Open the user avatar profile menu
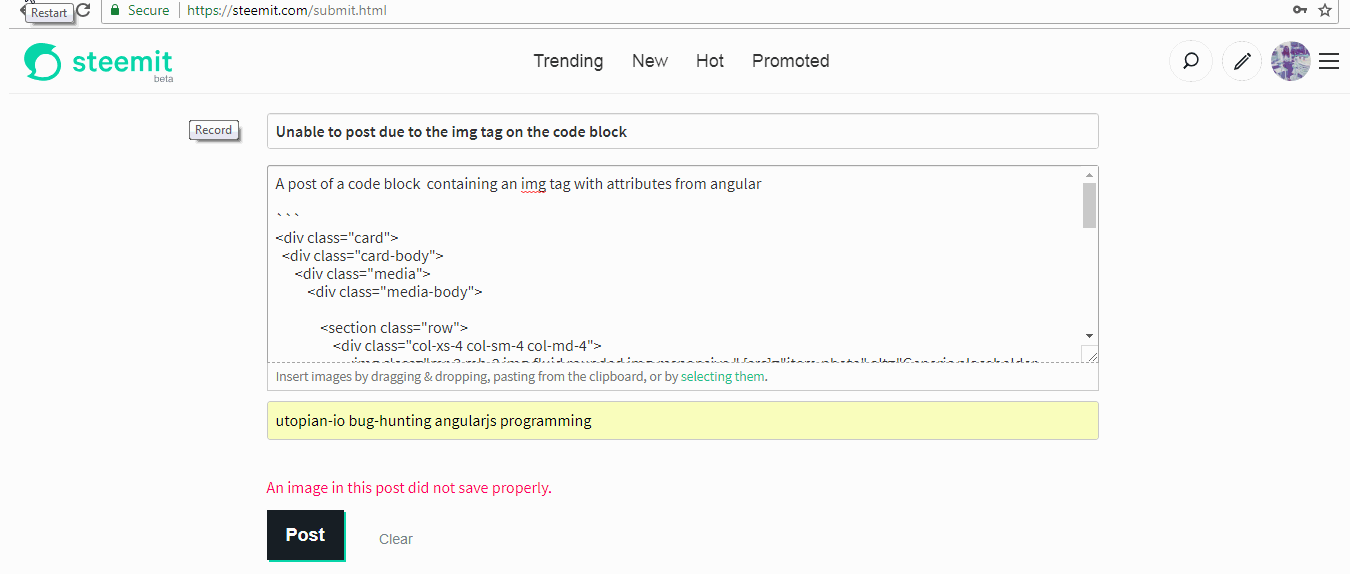The width and height of the screenshot is (1350, 574). click(1290, 61)
